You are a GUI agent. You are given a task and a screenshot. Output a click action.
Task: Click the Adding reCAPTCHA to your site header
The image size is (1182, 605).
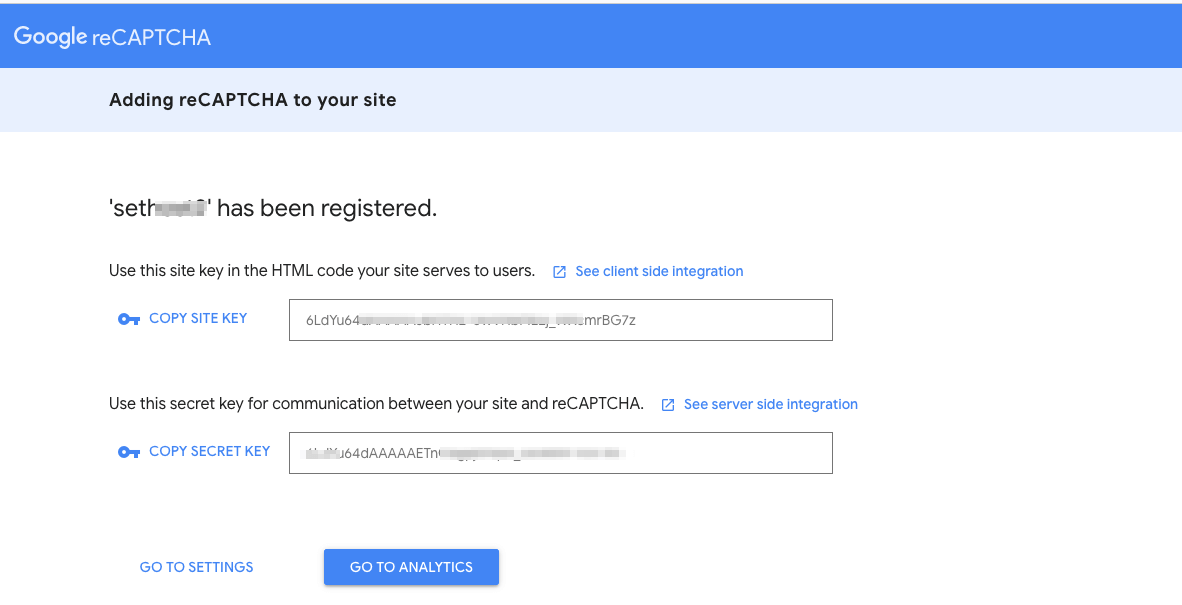[252, 100]
